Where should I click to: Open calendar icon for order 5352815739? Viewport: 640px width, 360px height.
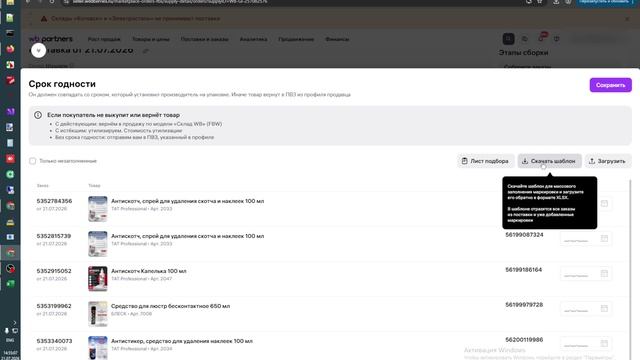(x=604, y=238)
